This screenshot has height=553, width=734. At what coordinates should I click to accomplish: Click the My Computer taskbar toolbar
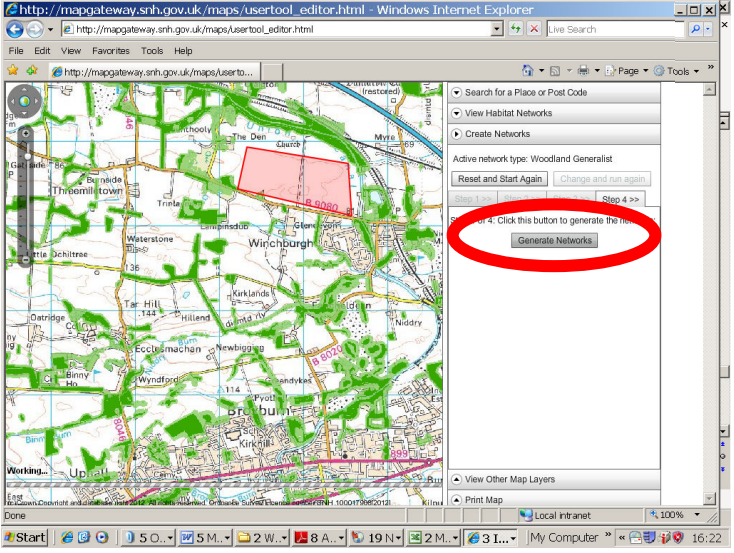(x=564, y=538)
